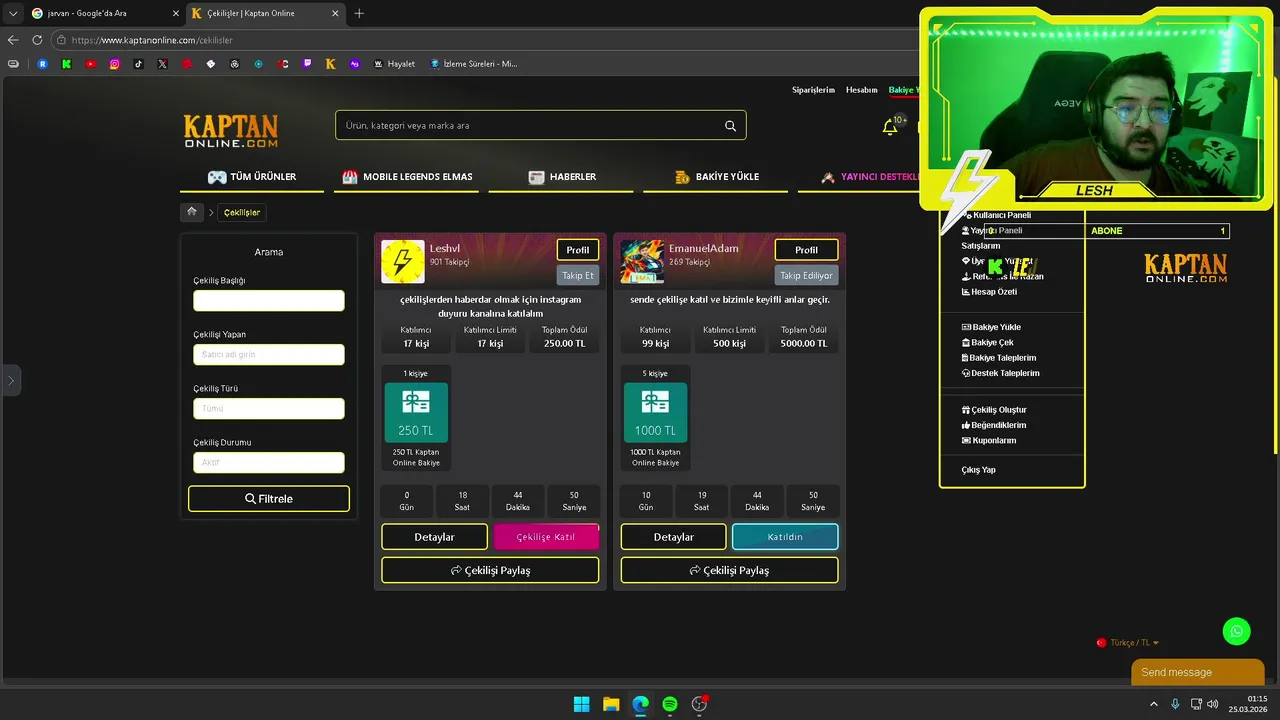Viewport: 1280px width, 720px height.
Task: Open Kaptan K bookmark in bookmarks bar
Action: [331, 64]
